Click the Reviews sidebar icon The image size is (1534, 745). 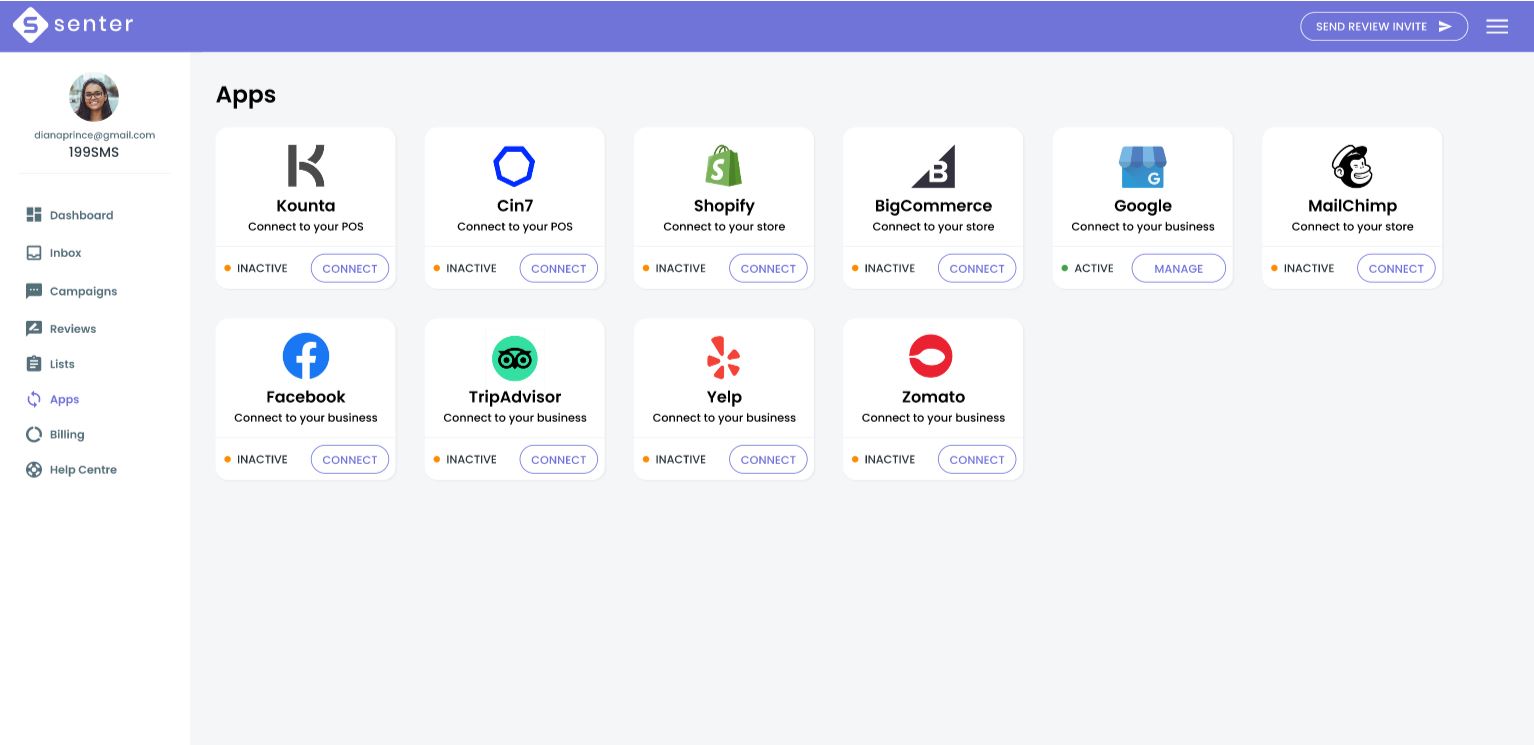click(34, 328)
